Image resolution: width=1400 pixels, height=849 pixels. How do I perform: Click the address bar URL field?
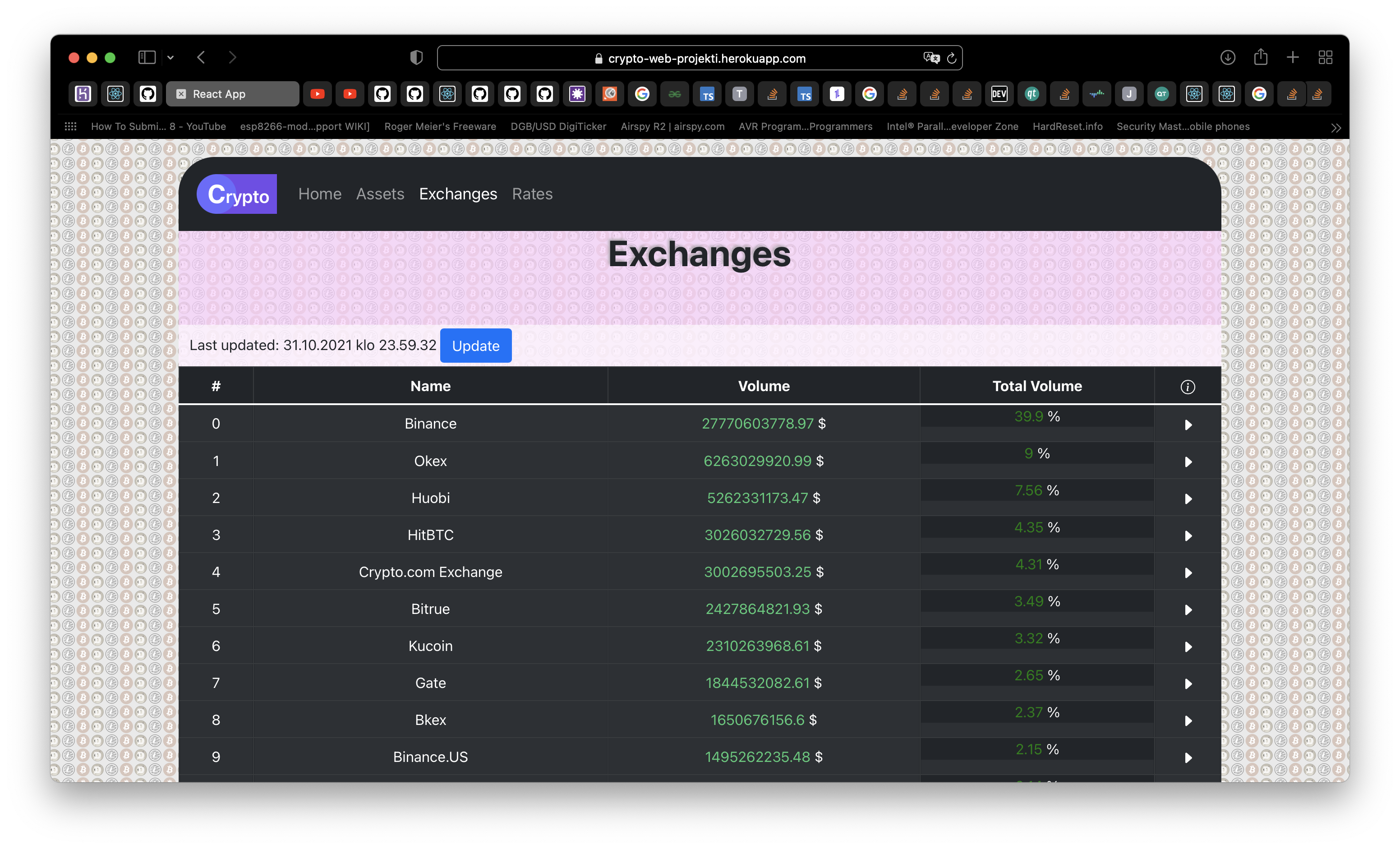click(x=706, y=58)
